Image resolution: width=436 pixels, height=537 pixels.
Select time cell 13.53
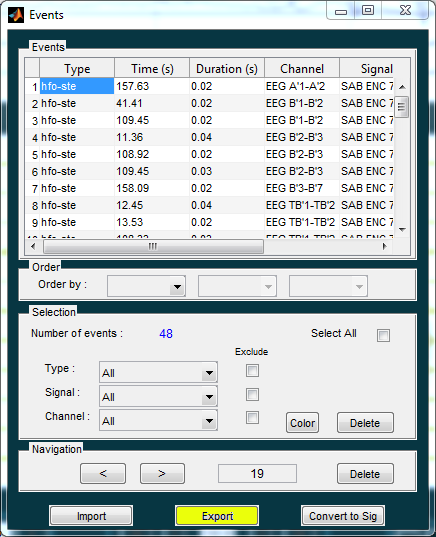[152, 222]
